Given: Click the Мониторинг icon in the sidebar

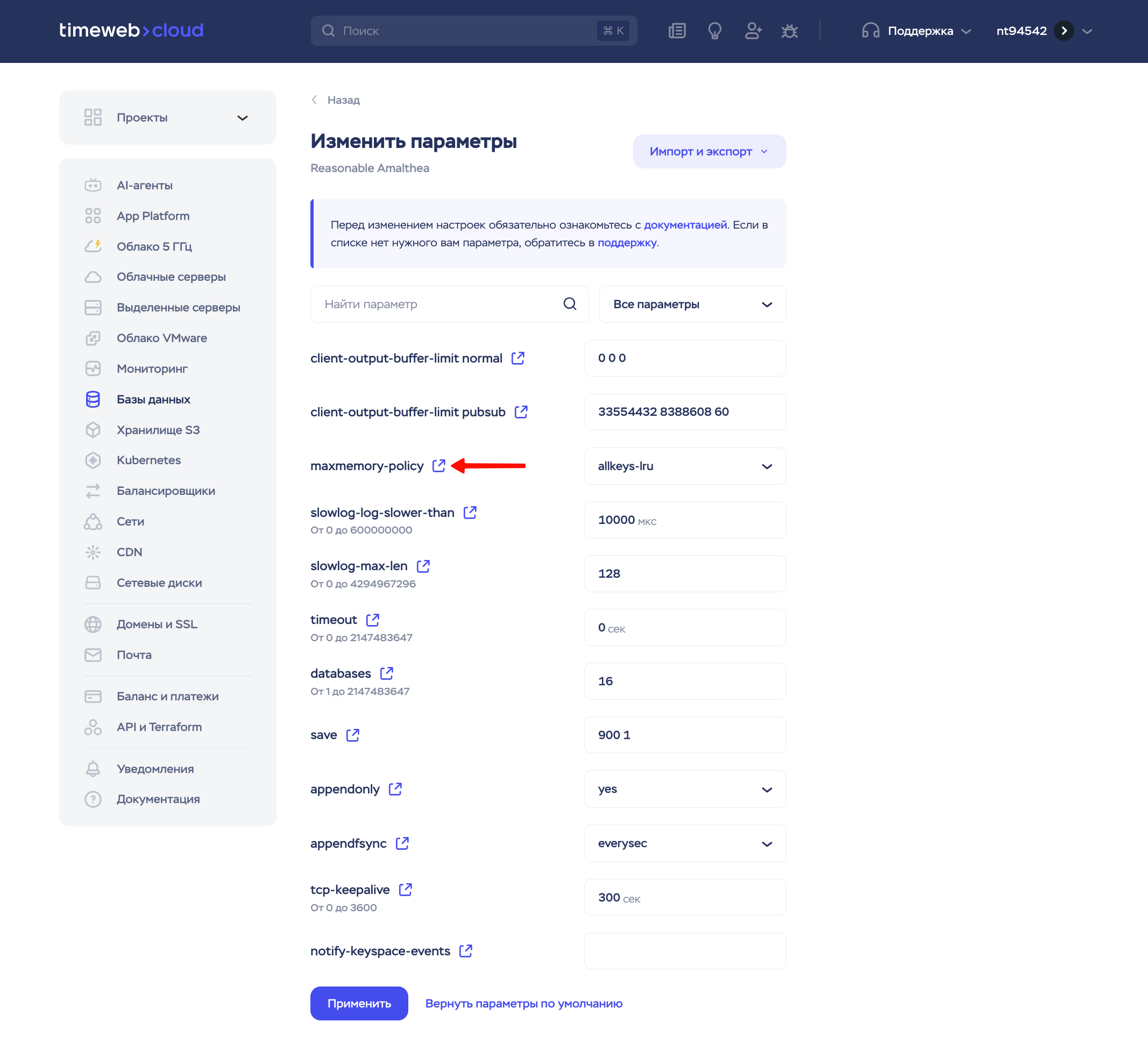Looking at the screenshot, I should 93,368.
